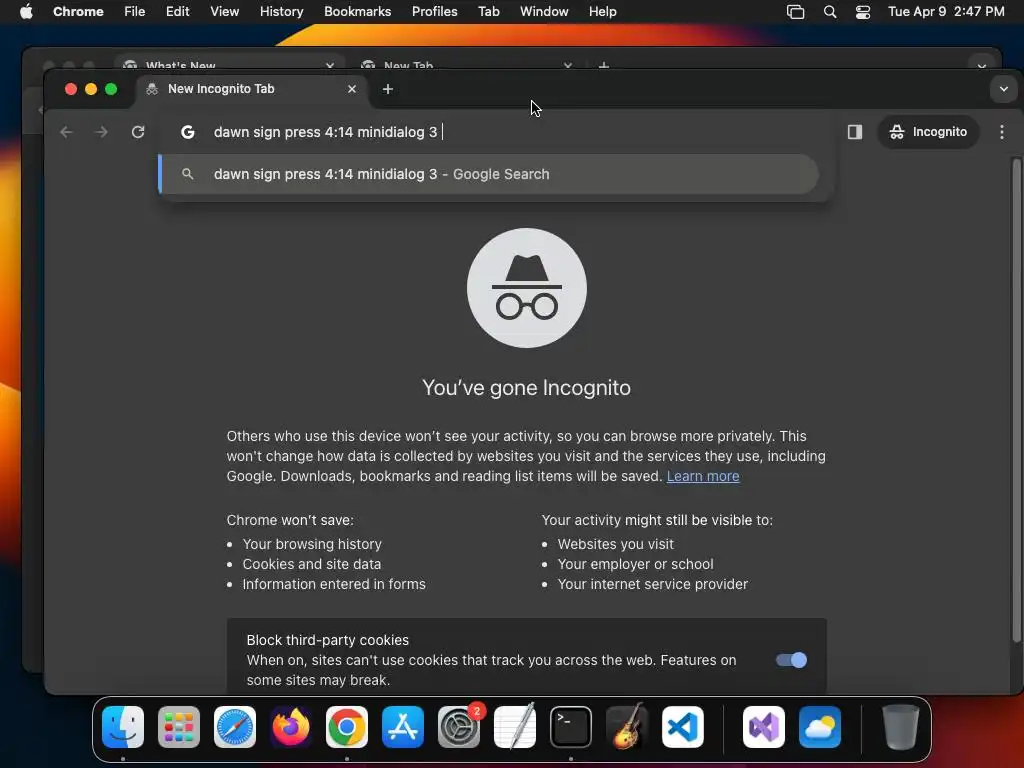Click the Google G icon in address bar
This screenshot has height=768, width=1024.
point(187,132)
